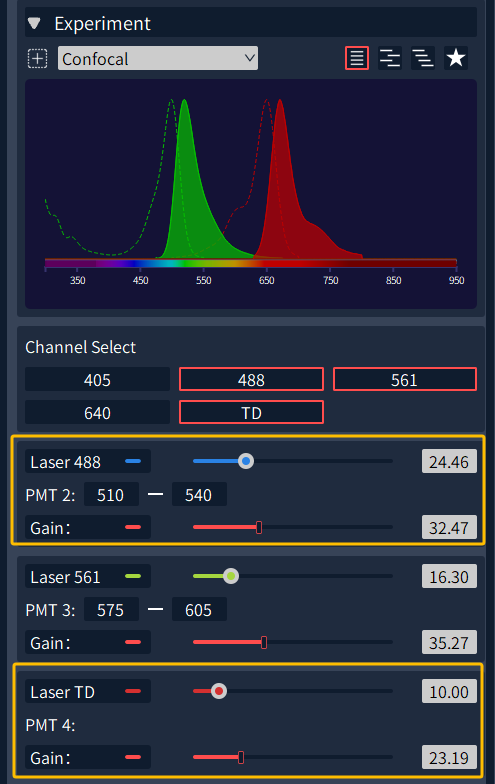Select the cascading lines layout icon

[x=422, y=58]
